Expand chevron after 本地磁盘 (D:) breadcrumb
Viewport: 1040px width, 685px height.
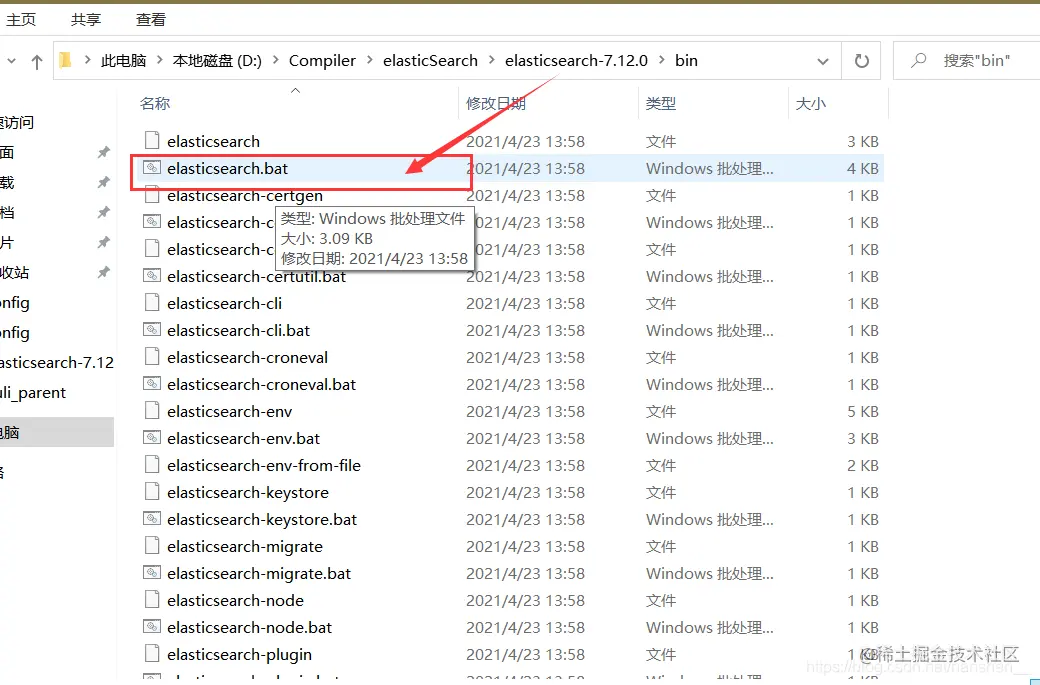pos(275,61)
